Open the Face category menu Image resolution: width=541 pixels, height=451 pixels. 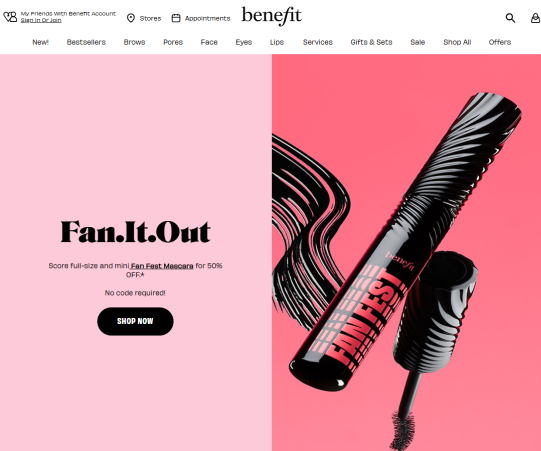(x=209, y=42)
